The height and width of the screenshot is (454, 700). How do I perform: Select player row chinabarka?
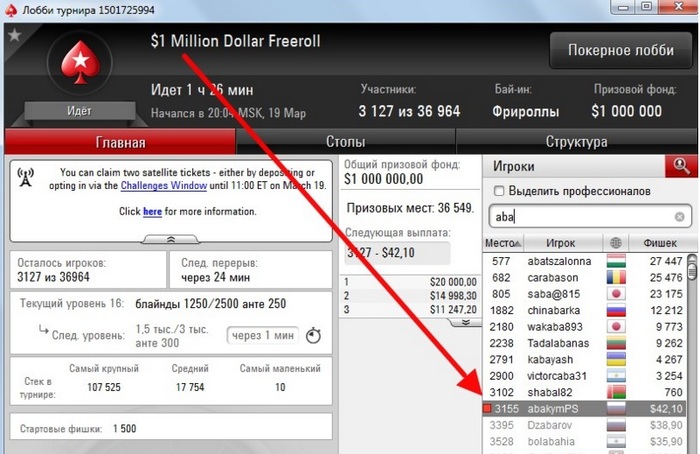click(x=585, y=310)
